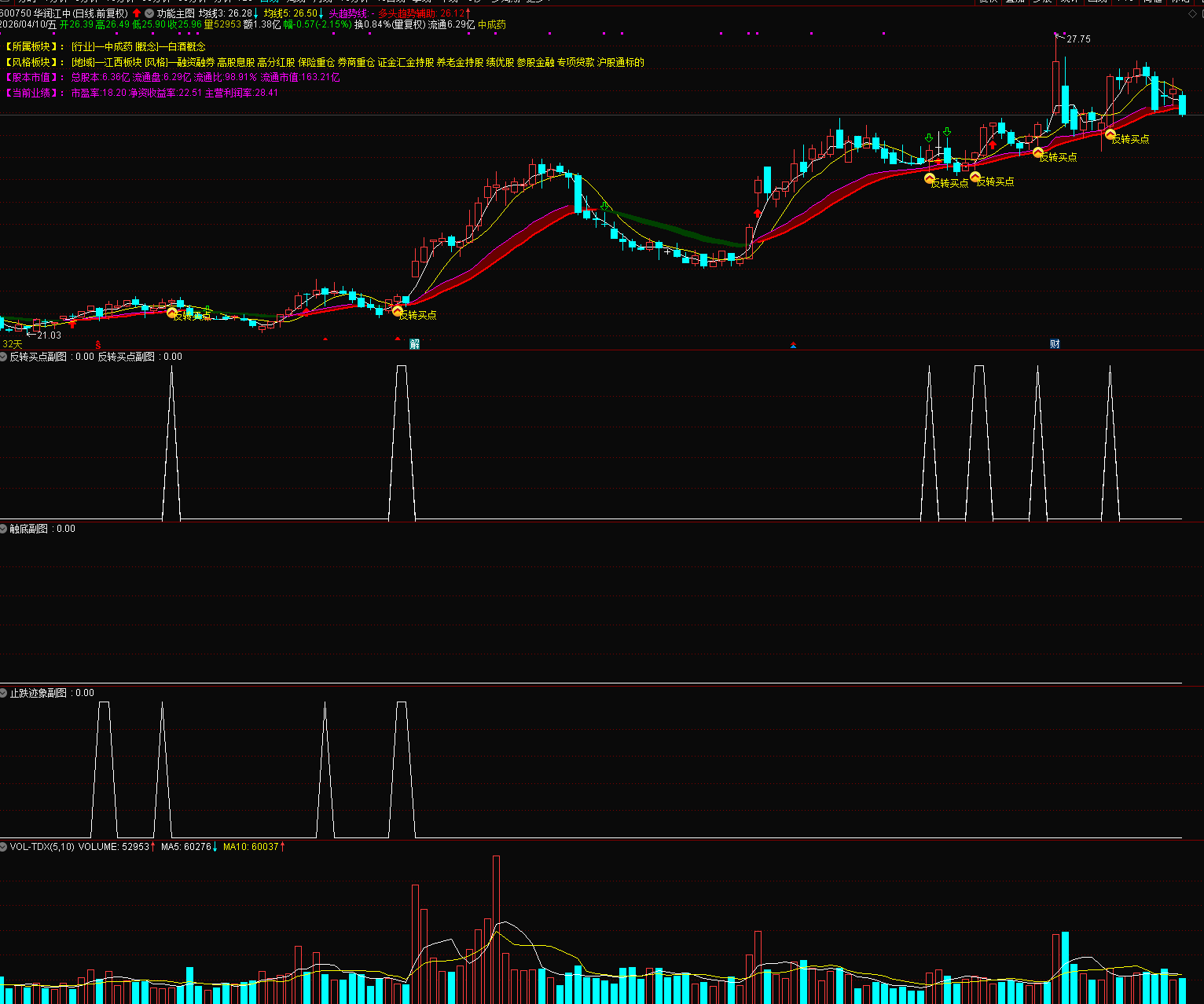The width and height of the screenshot is (1204, 1004).
Task: Select the 反转买点 coin icon before the big rally
Action: (398, 312)
